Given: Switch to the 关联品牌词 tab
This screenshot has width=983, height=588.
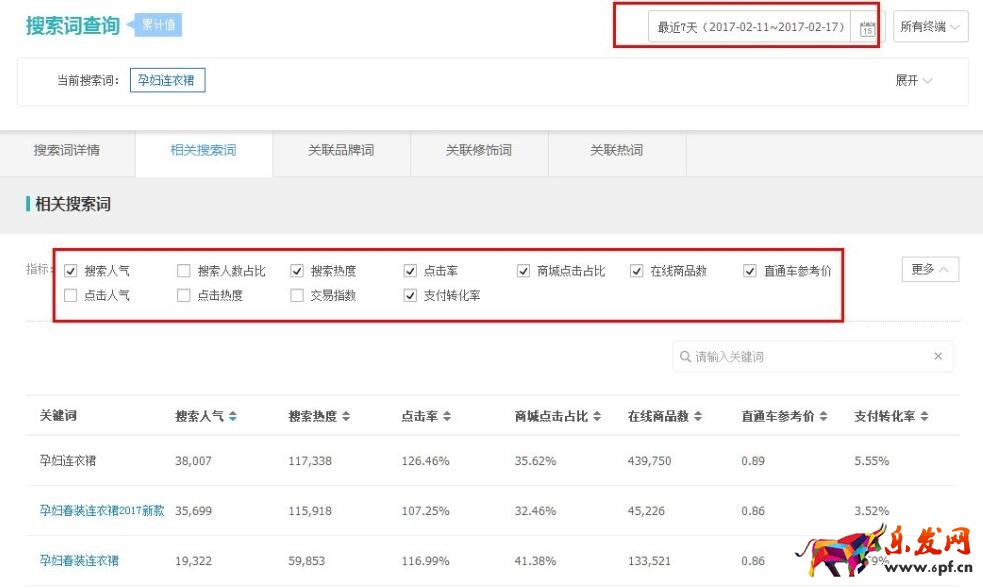Looking at the screenshot, I should click(x=341, y=151).
